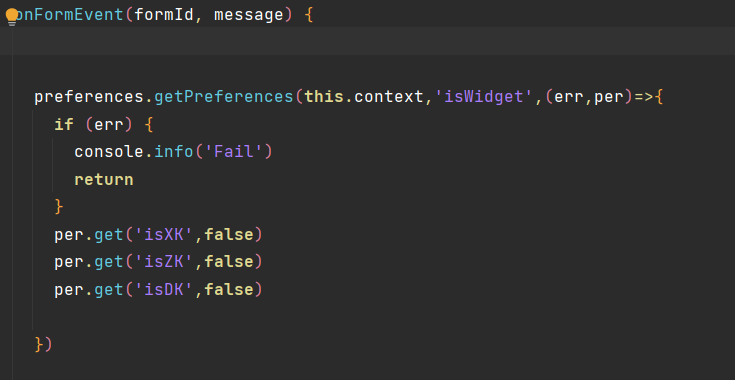Click the message parameter
This screenshot has width=735, height=380.
[249, 15]
